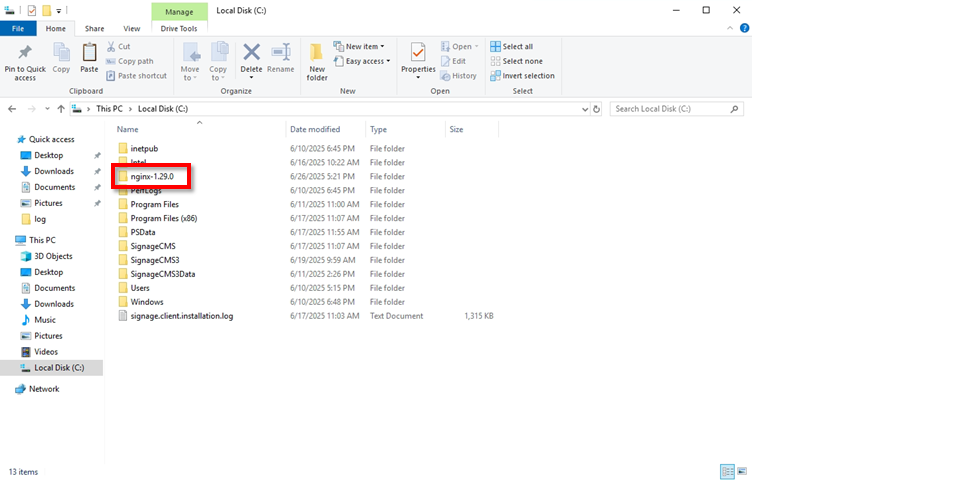Switch to large icons view in status bar

(x=743, y=471)
